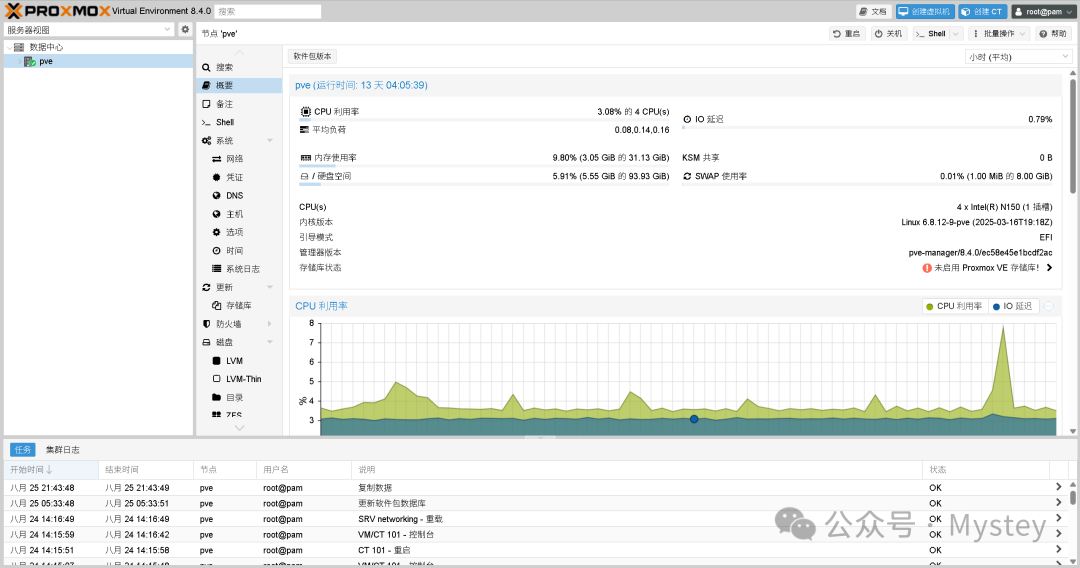Viewport: 1080px width, 568px height.
Task: Click the 关机 shutdown button
Action: [x=888, y=34]
